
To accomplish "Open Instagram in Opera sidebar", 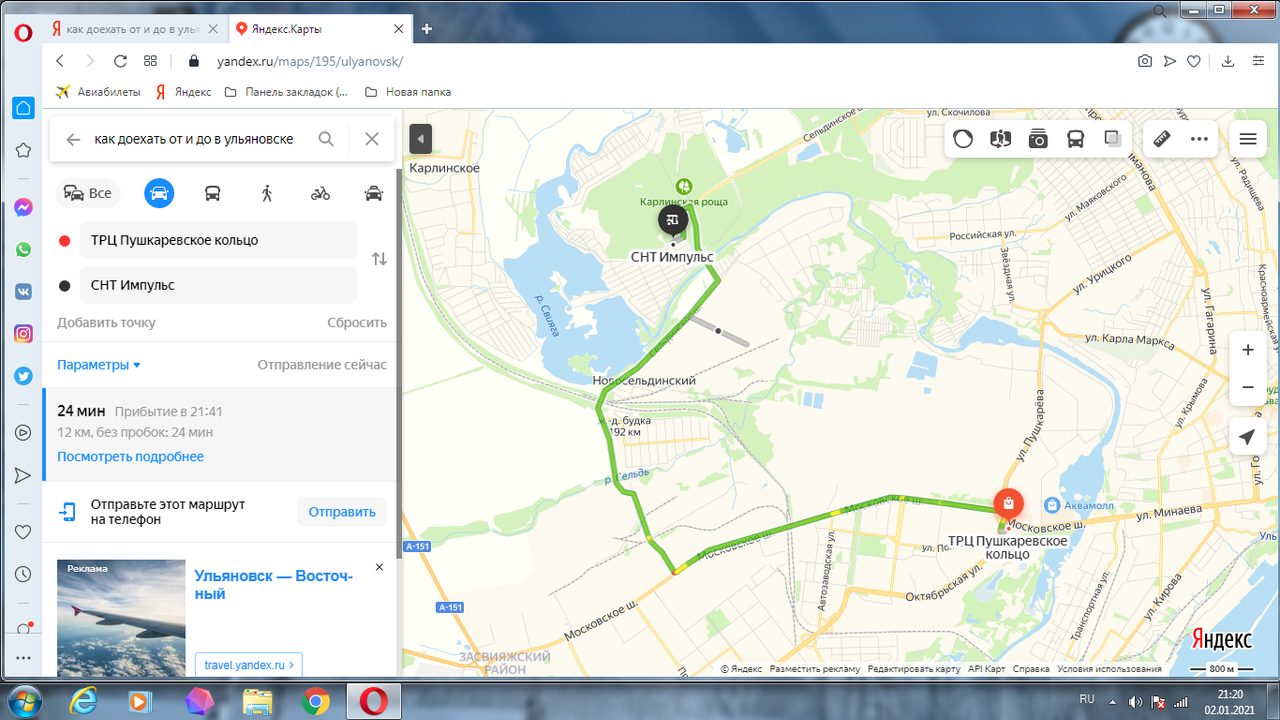I will [x=23, y=334].
